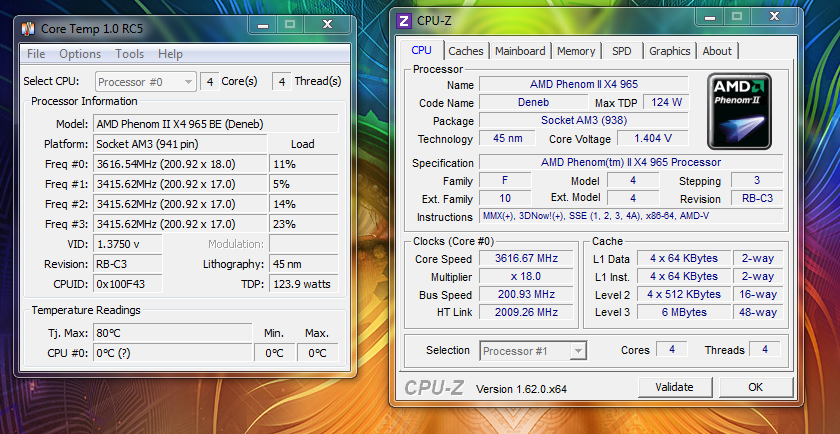840x434 pixels.
Task: Click the Level 2 cache value 4 x 512 KBytes
Action: click(684, 295)
